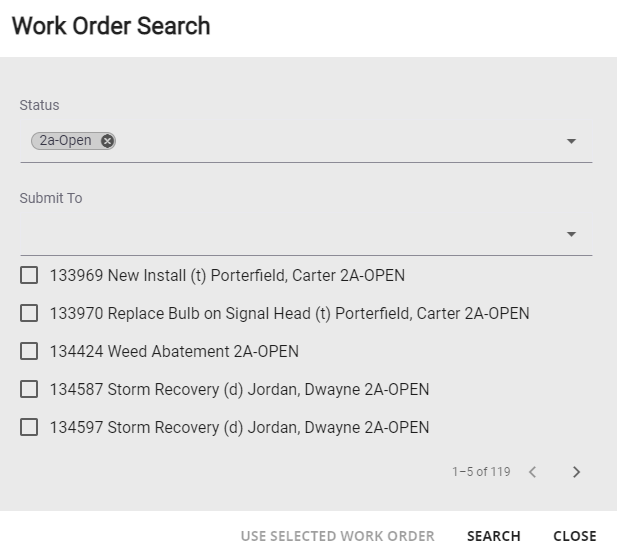Click the 1–5 of 119 pagination label
This screenshot has height=555, width=617.
pos(481,472)
